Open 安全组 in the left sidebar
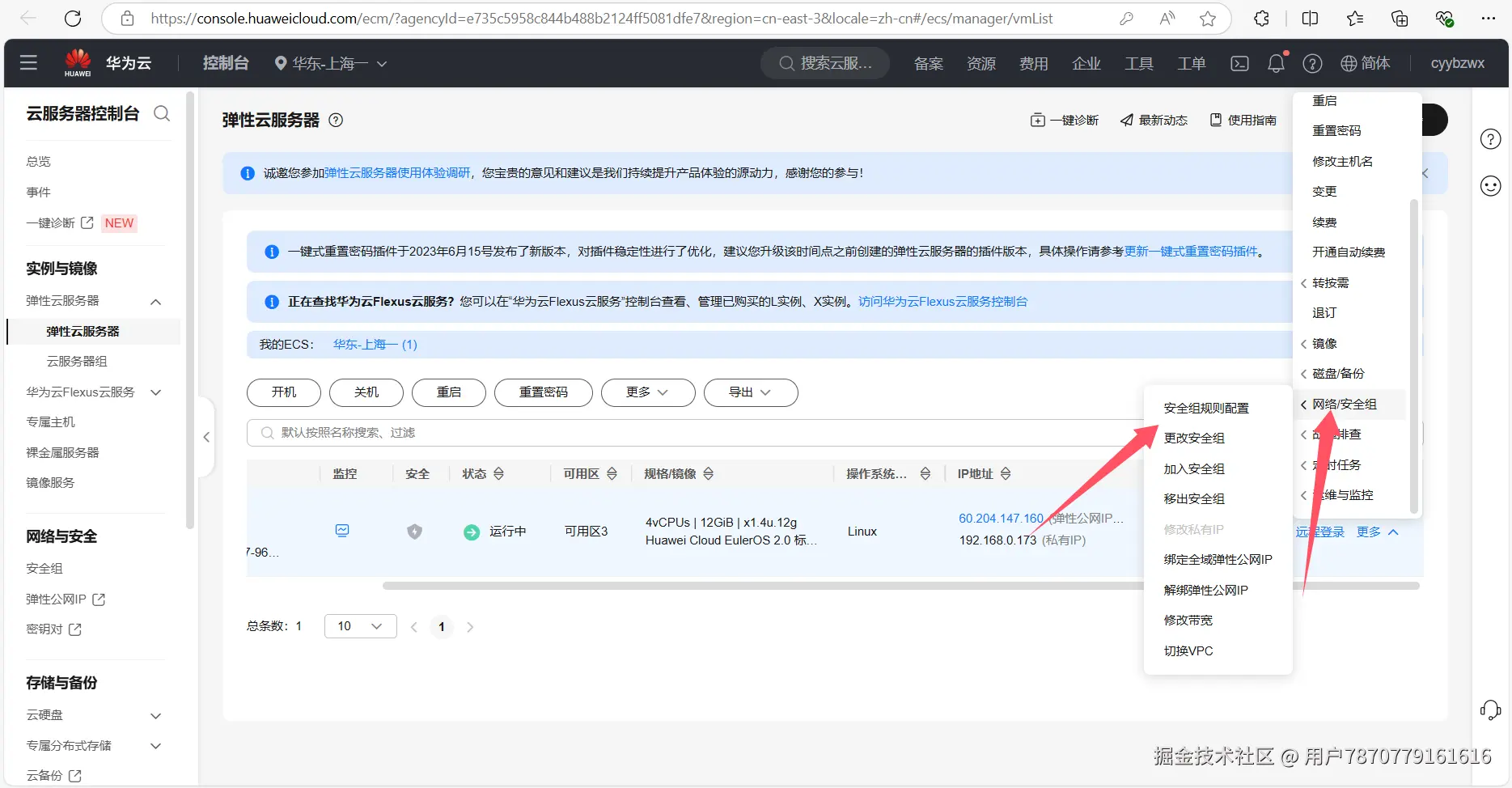Screen dimensions: 1512x788 [44, 569]
